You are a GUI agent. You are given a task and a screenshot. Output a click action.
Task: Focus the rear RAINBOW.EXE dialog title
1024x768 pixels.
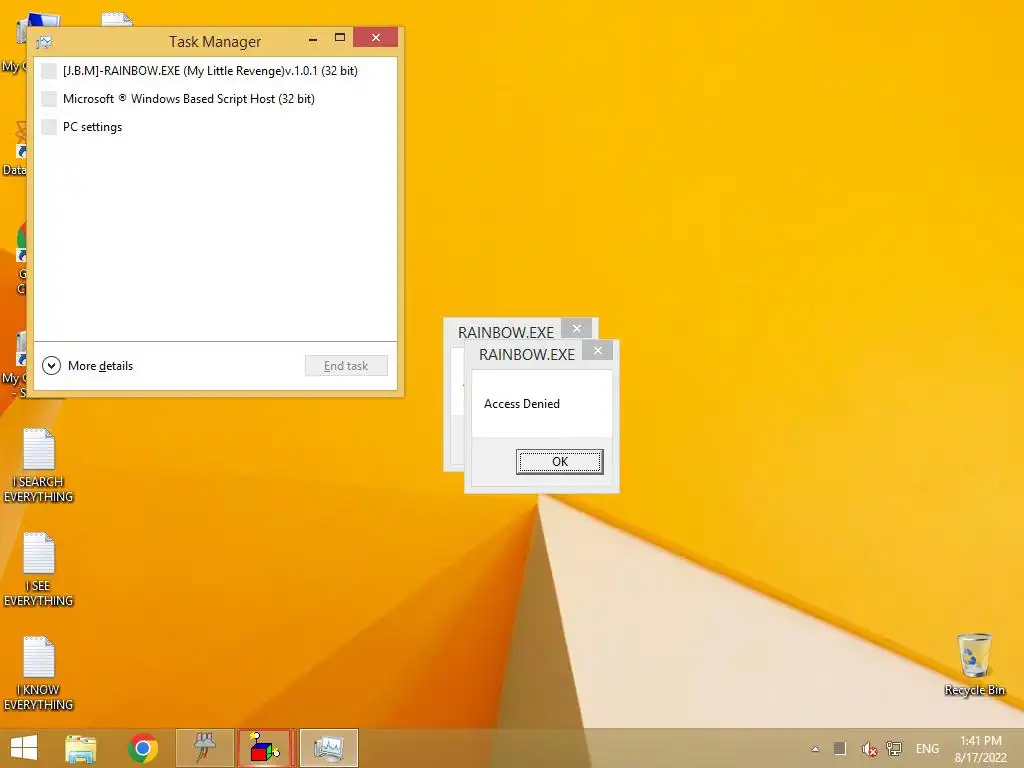[505, 332]
